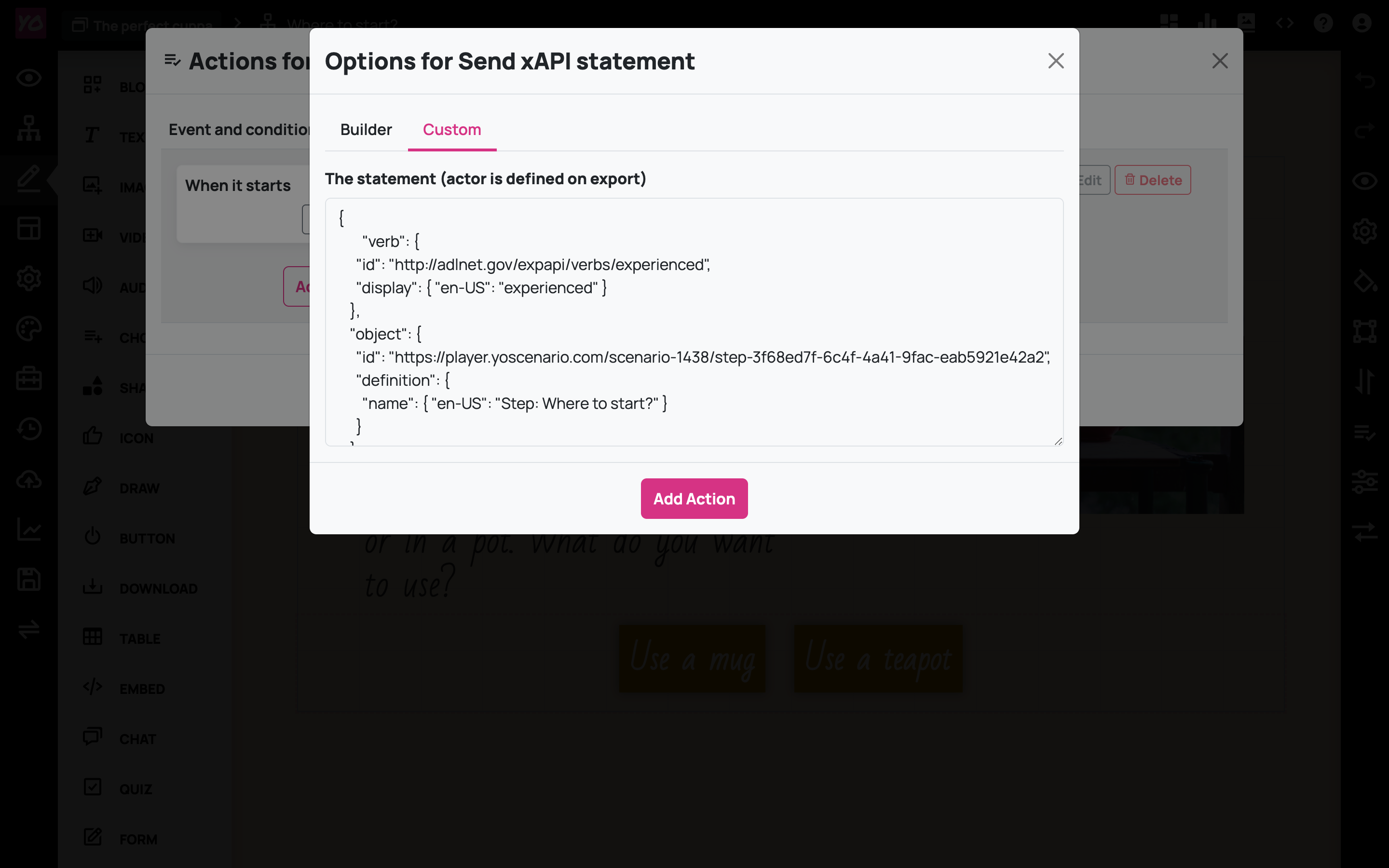Select the Custom tab

tap(452, 130)
